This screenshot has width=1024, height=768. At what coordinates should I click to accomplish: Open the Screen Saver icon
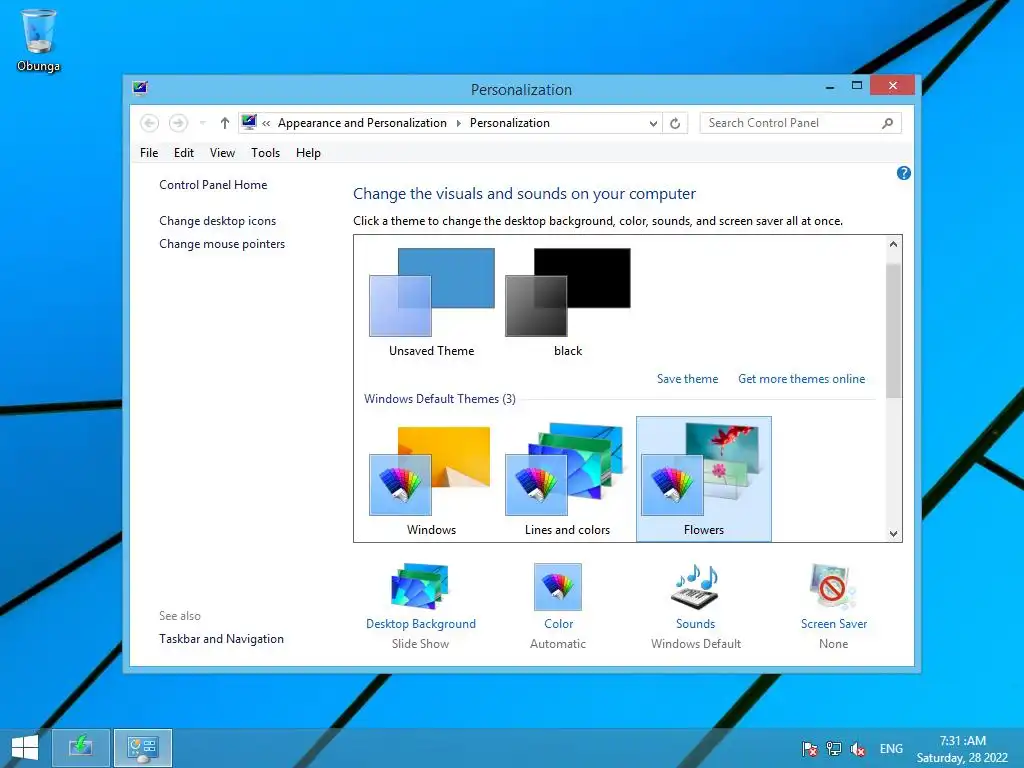click(x=833, y=586)
